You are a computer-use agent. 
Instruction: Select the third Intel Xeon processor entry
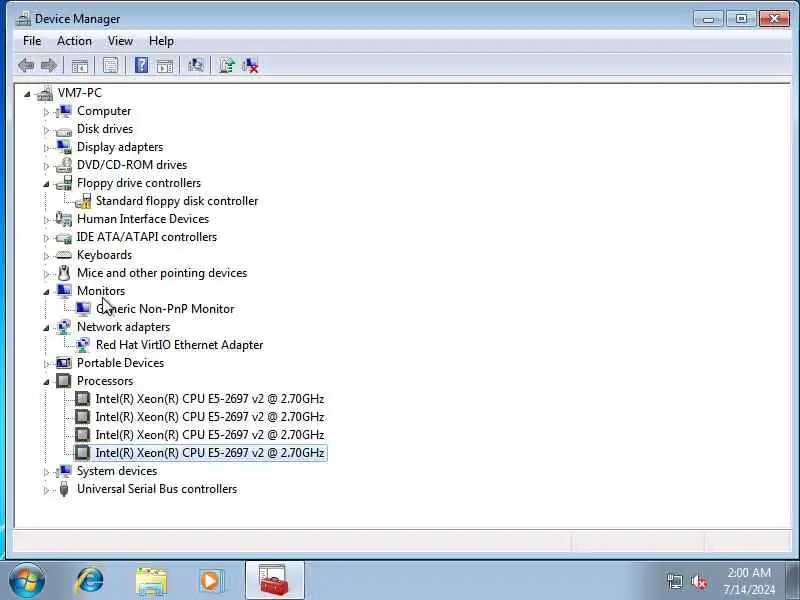pos(210,435)
